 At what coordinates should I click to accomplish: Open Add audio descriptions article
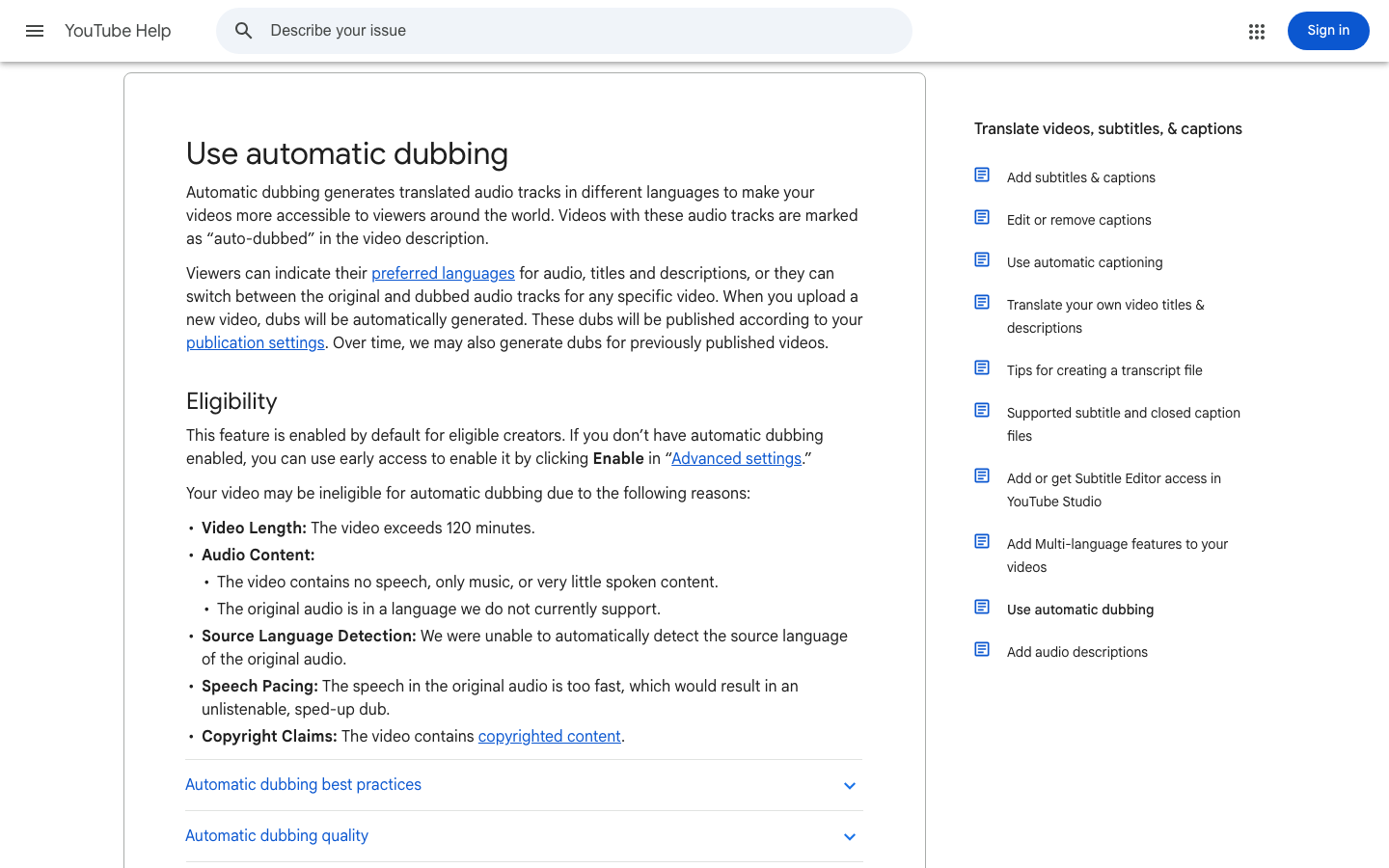pos(1077,652)
